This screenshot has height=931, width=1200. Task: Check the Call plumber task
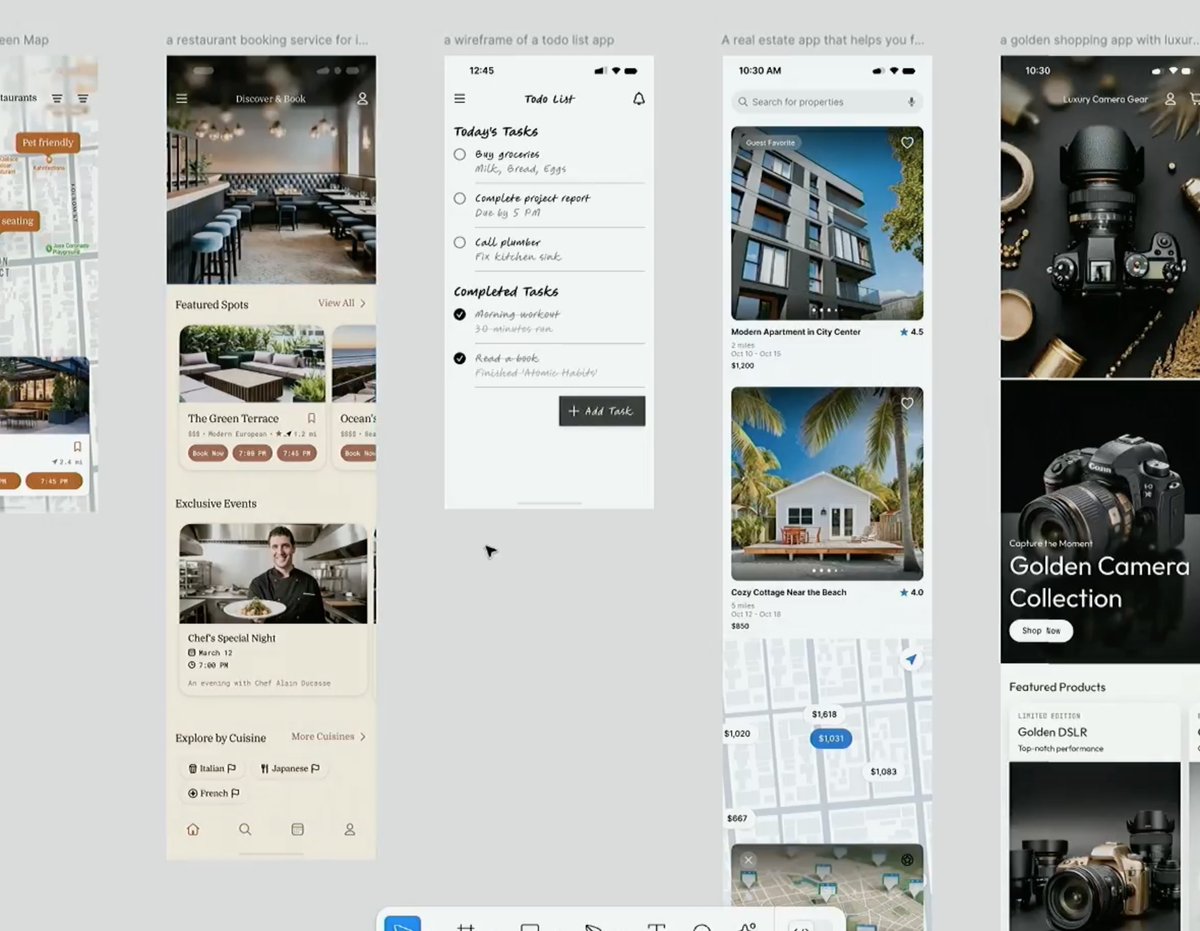tap(460, 242)
